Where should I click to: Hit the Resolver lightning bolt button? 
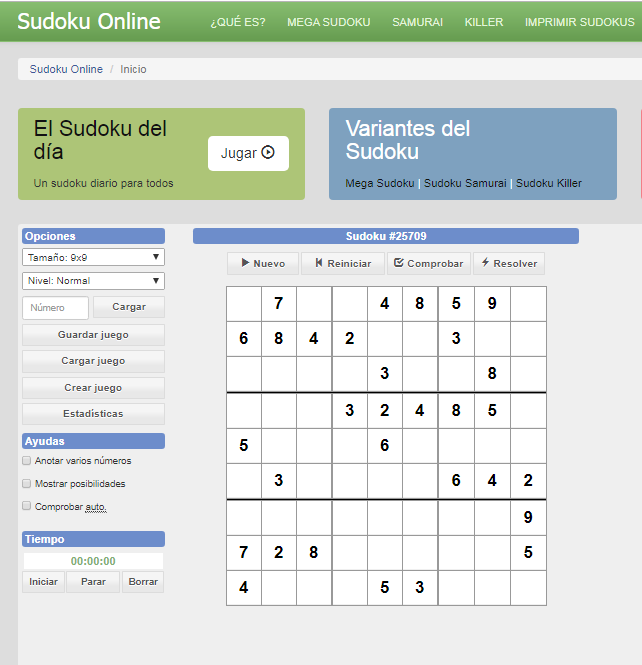tap(509, 264)
